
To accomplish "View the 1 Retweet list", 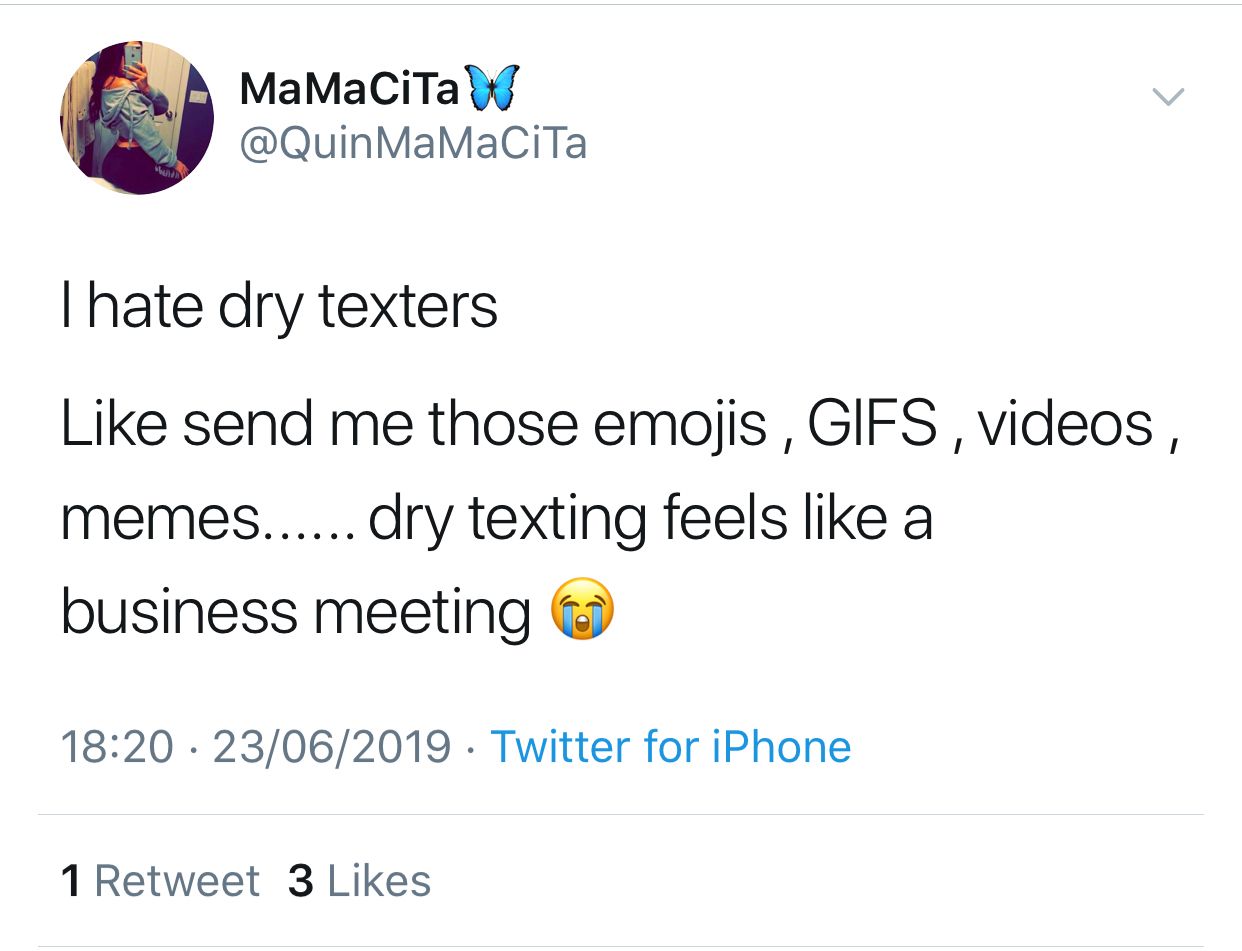I will (x=160, y=881).
